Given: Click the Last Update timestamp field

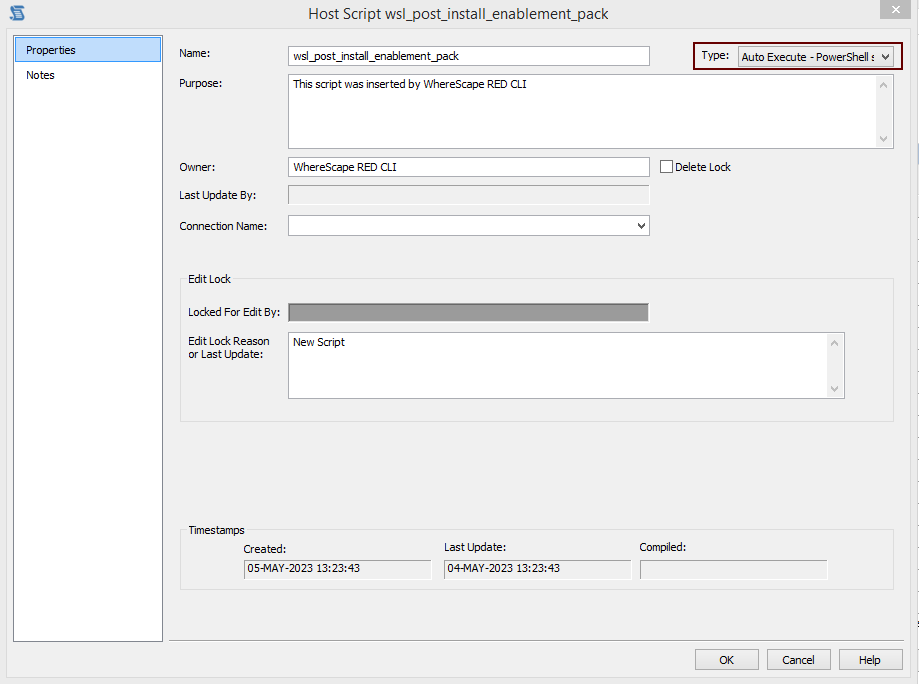Looking at the screenshot, I should 537,569.
